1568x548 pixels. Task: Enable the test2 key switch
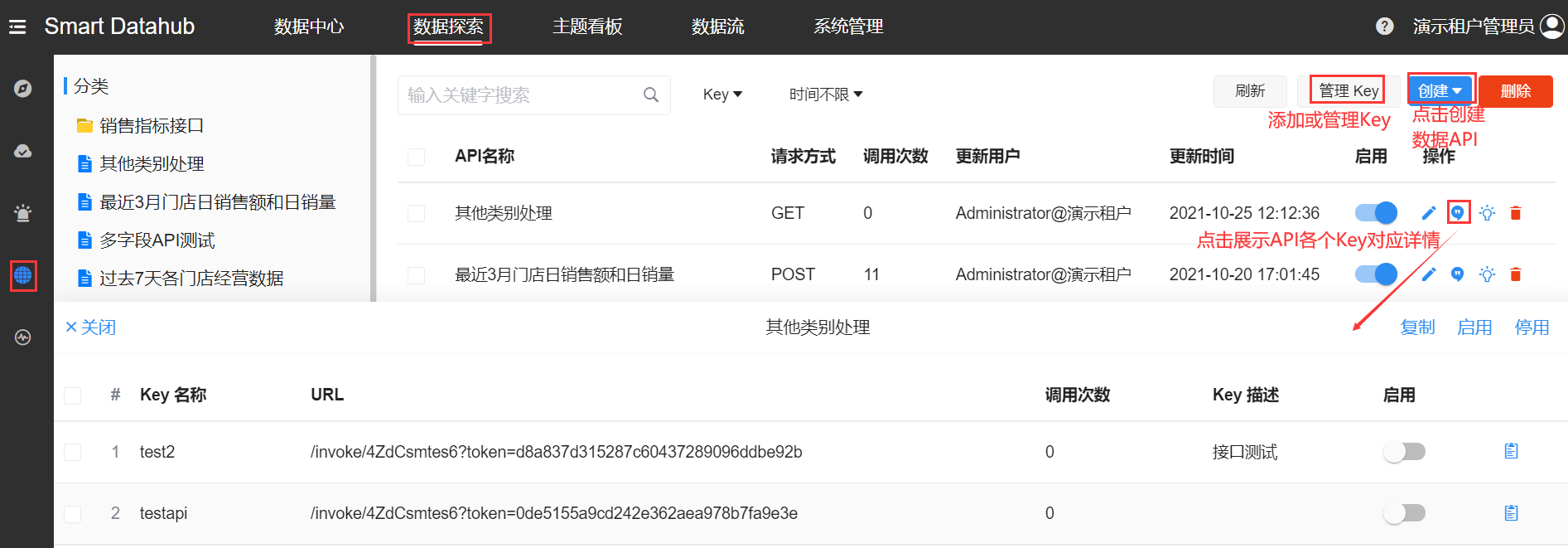[x=1404, y=452]
